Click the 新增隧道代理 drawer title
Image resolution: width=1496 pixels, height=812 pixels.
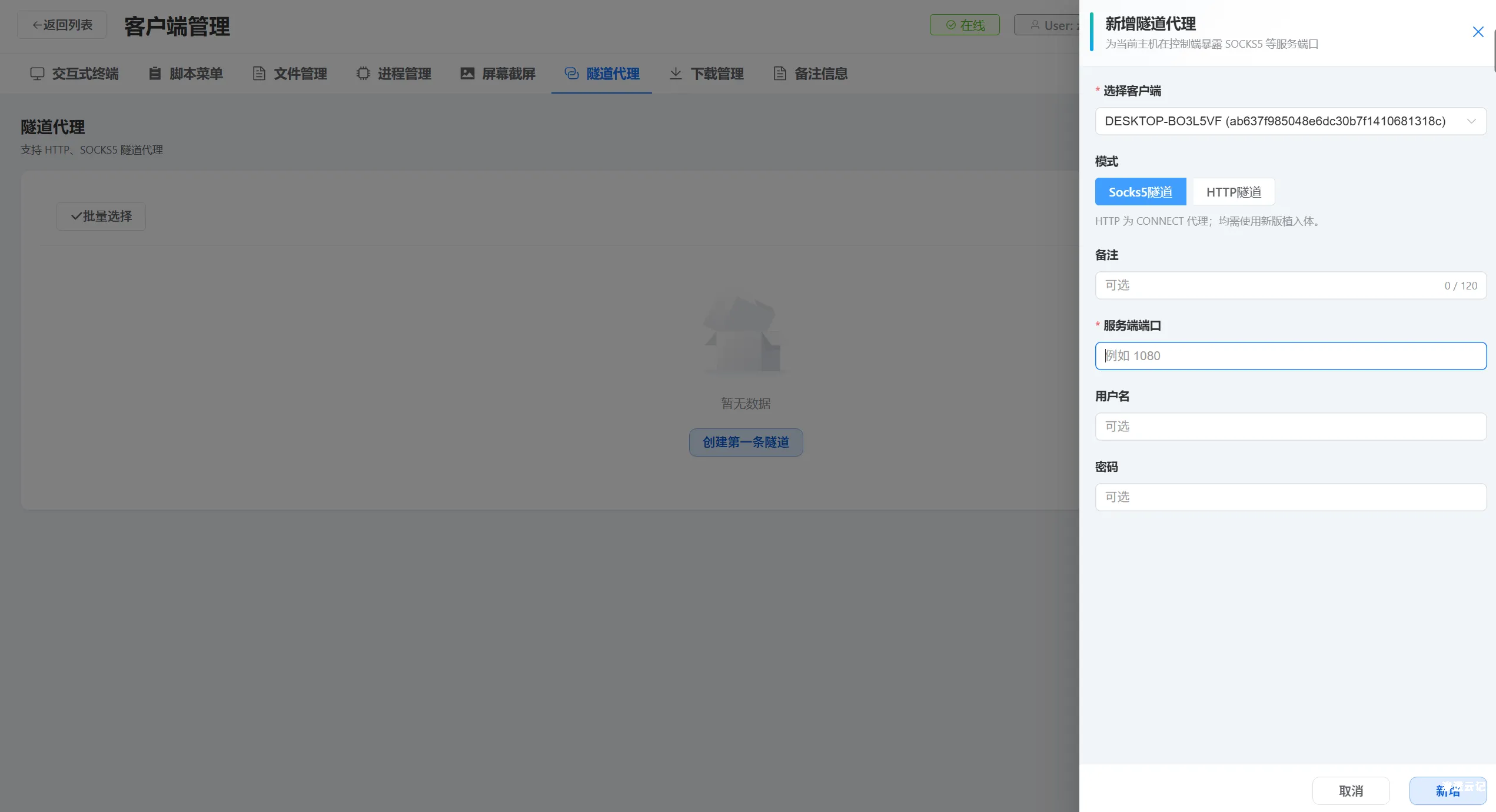click(1150, 24)
